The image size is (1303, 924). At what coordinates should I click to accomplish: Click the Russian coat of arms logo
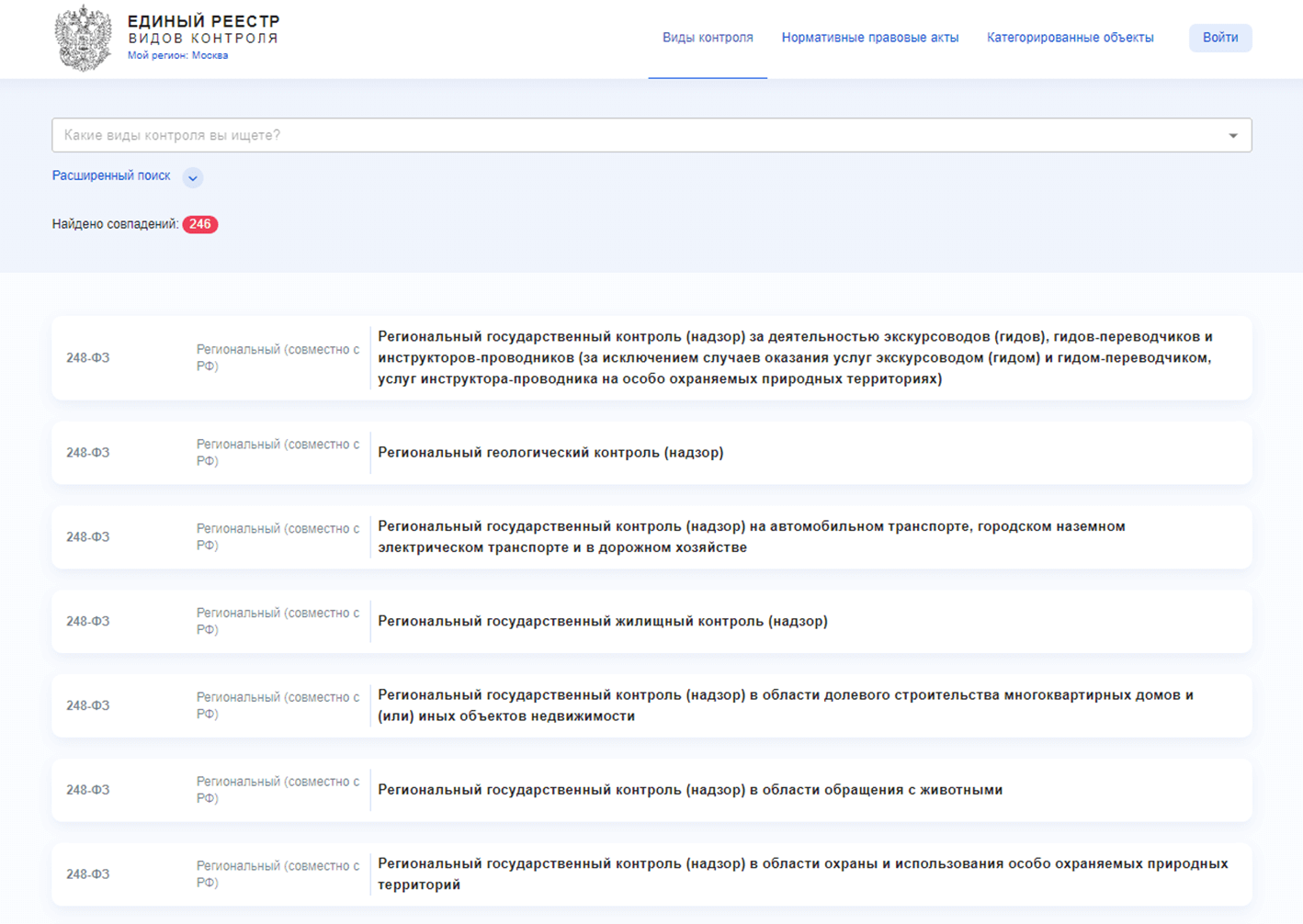(83, 38)
